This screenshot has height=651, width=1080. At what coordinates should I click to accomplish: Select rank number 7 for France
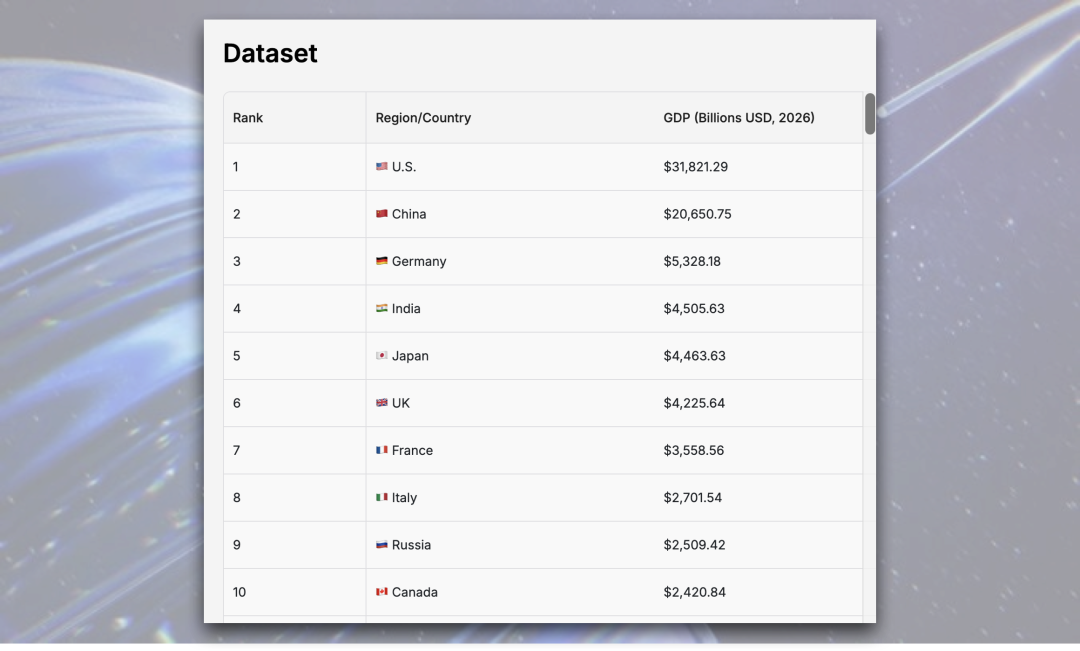tap(236, 450)
